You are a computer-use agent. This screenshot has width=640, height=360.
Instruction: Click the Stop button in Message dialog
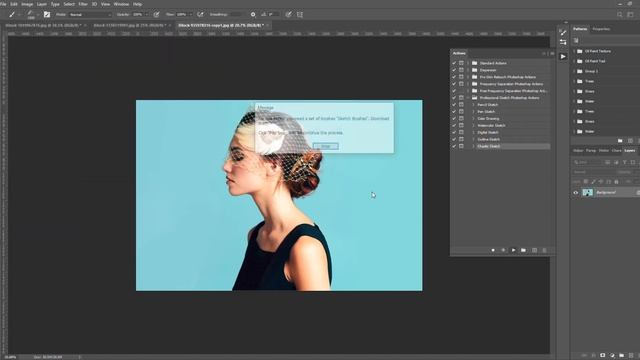point(326,146)
